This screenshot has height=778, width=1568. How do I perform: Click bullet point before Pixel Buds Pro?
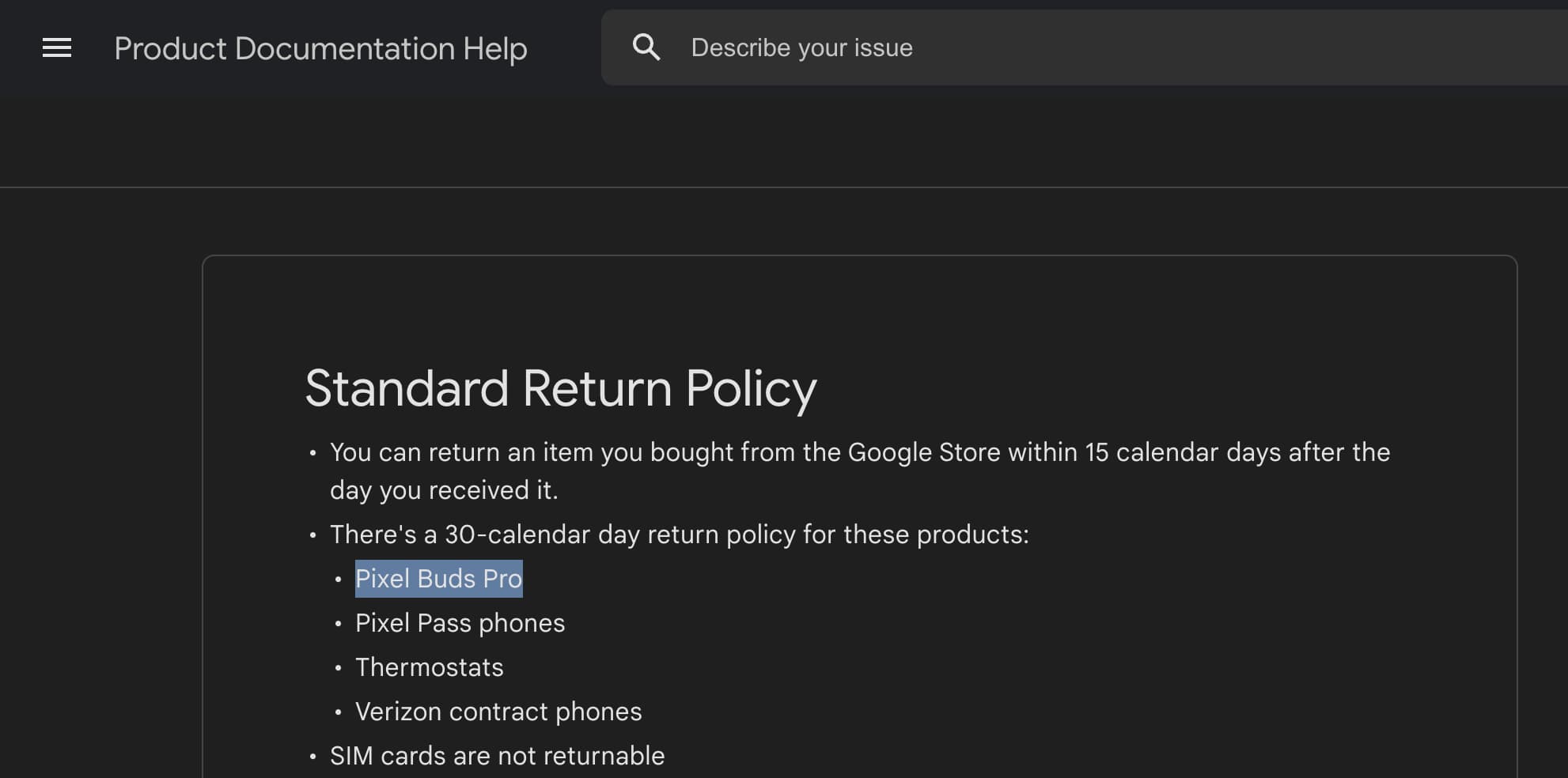[x=338, y=580]
